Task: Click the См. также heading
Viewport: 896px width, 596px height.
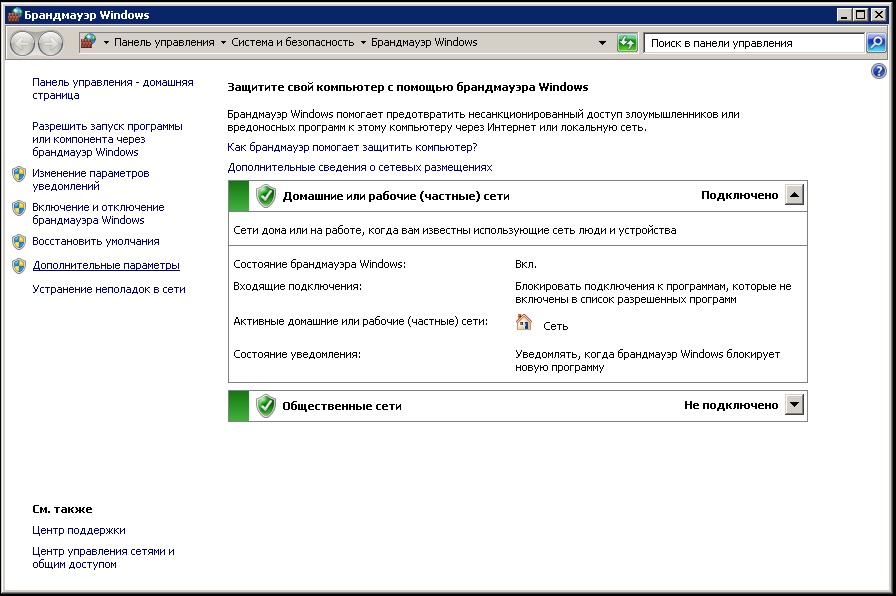Action: (62, 509)
